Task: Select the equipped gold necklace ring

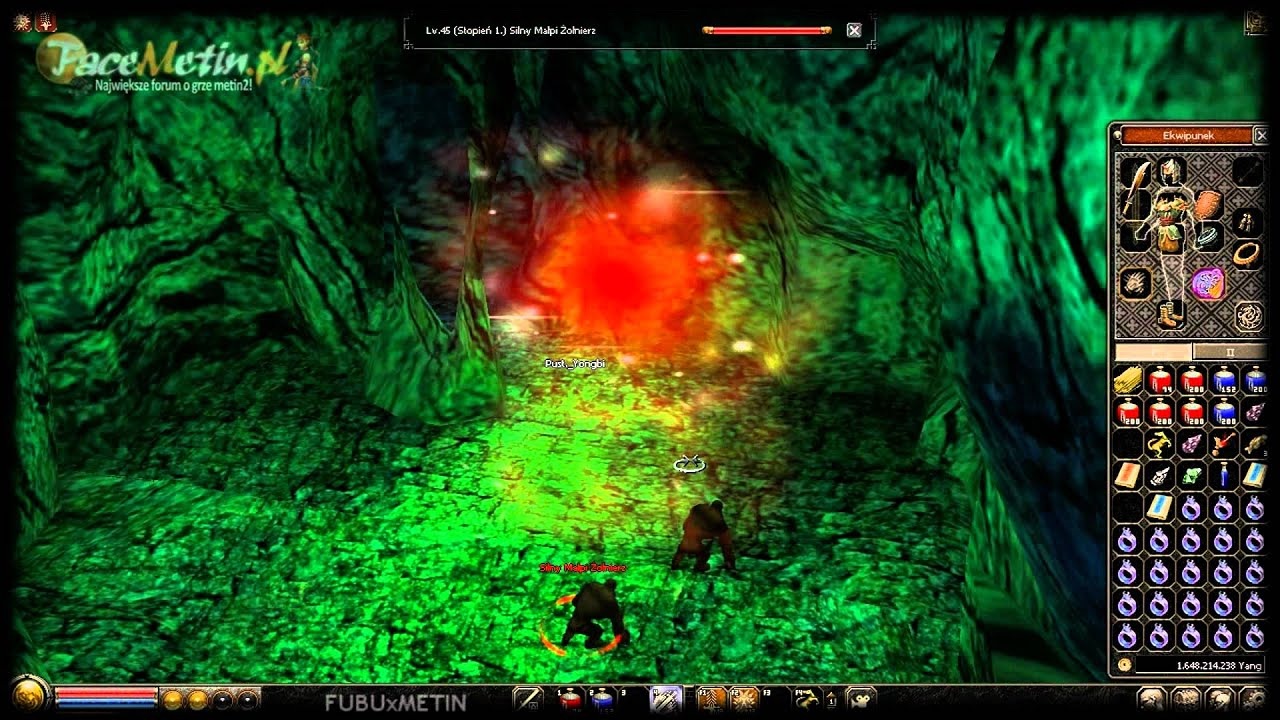Action: click(x=1245, y=252)
